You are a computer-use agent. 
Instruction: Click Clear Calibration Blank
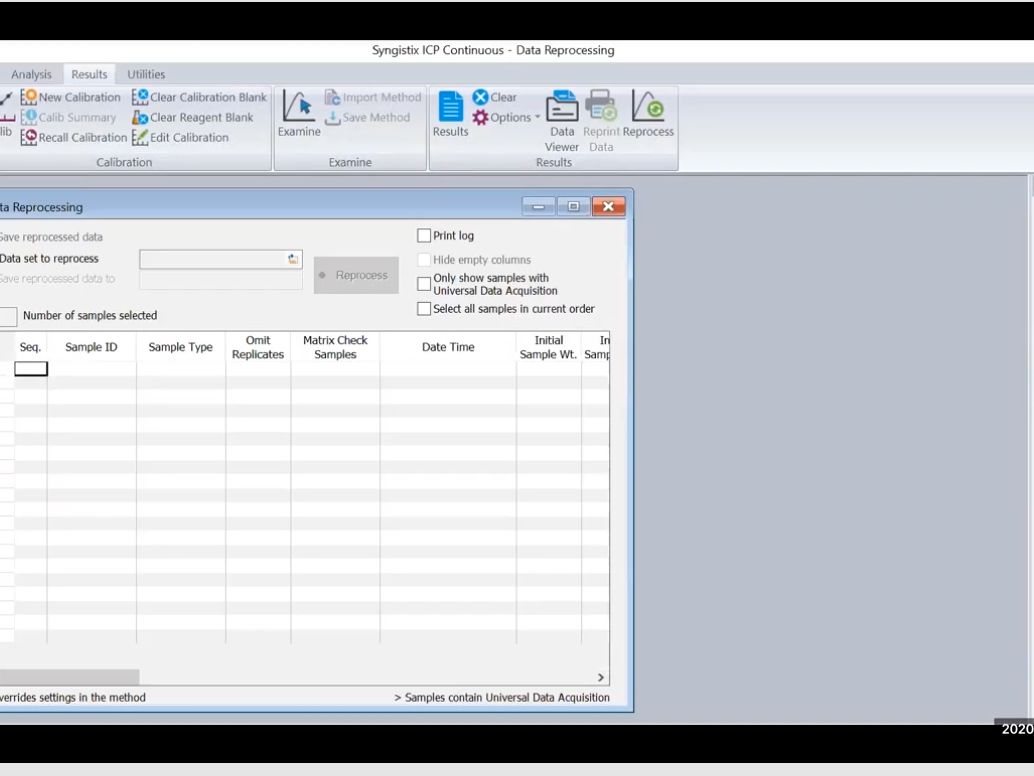(x=199, y=97)
